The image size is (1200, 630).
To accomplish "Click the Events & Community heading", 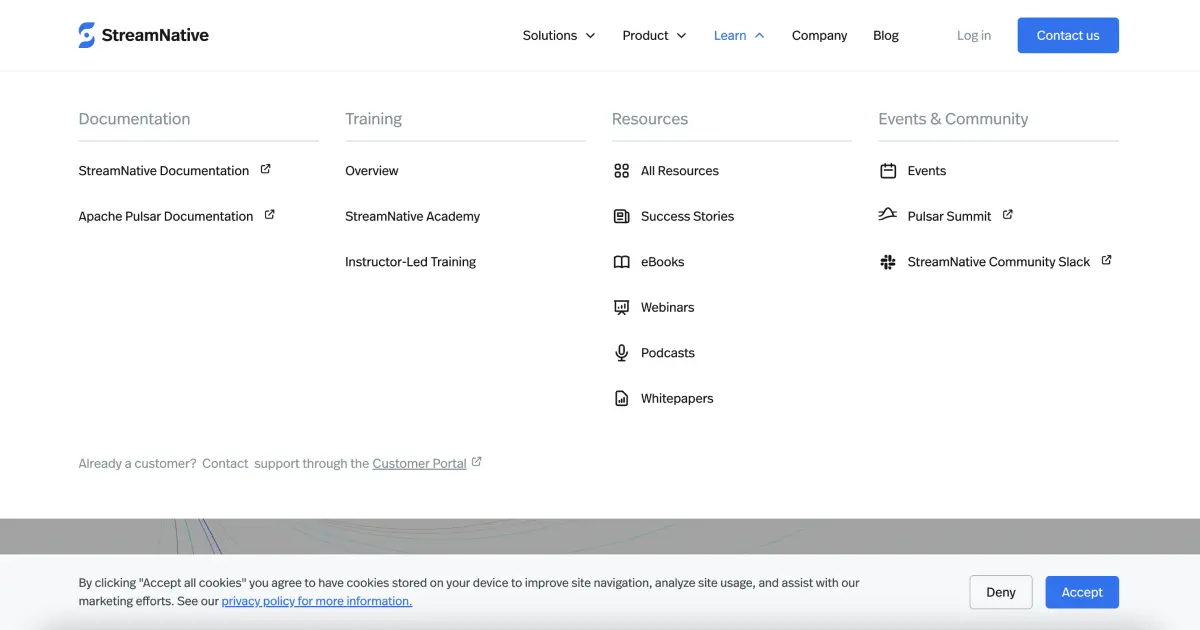I will click(x=953, y=119).
